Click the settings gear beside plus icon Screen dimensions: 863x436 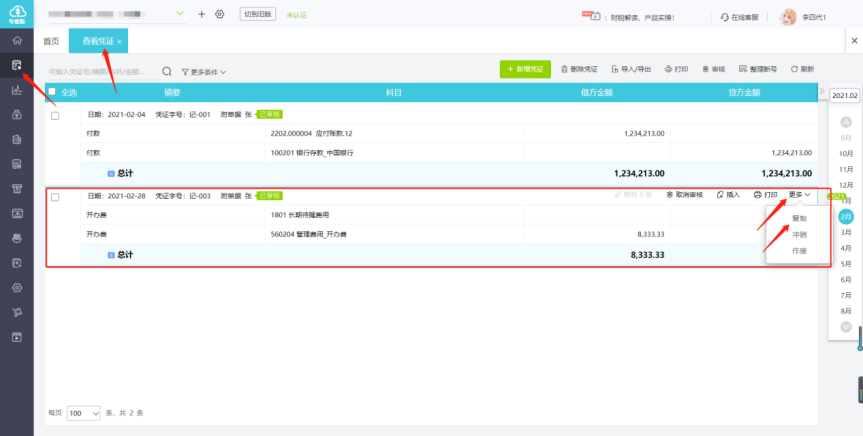click(x=220, y=14)
